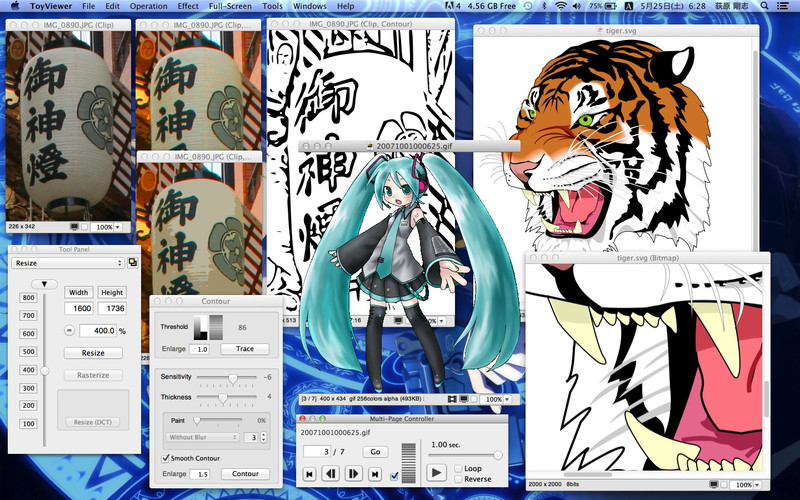The height and width of the screenshot is (500, 800).
Task: Select the 300 size preset
Action: coord(29,388)
